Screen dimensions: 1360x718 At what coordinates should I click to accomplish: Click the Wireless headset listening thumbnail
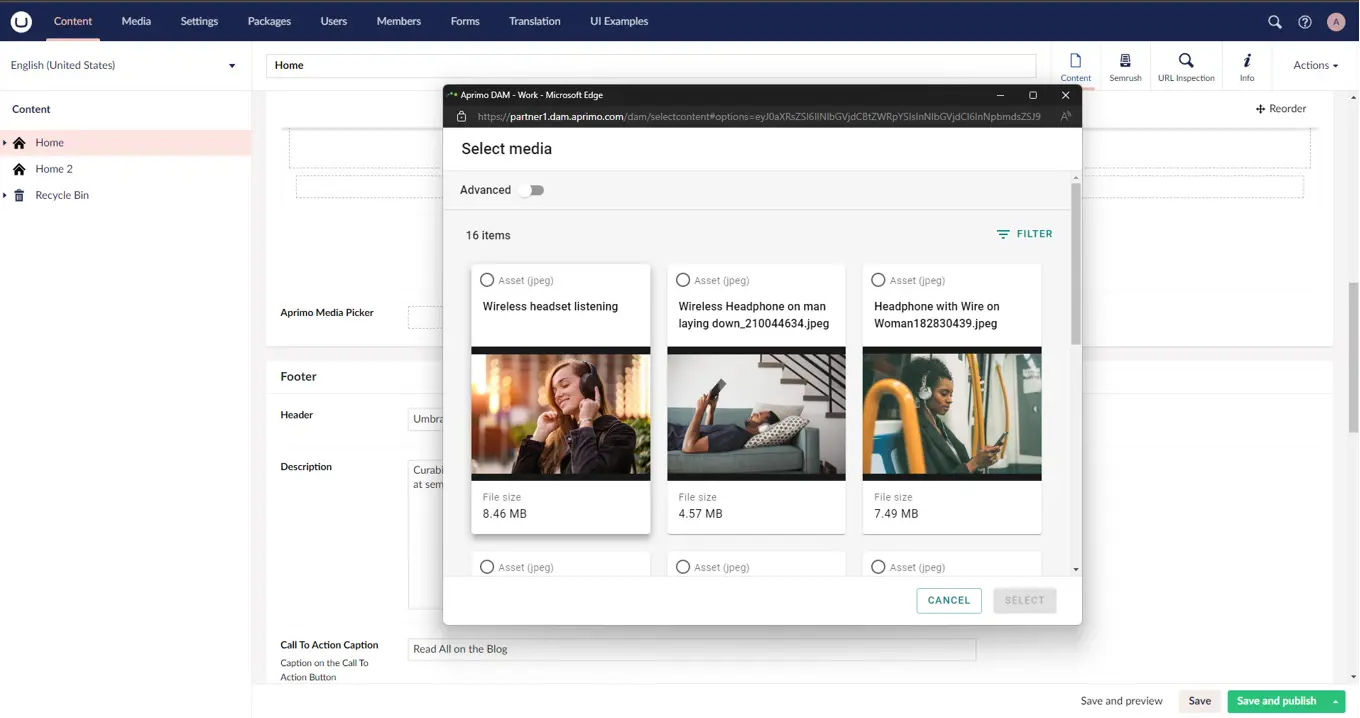560,414
